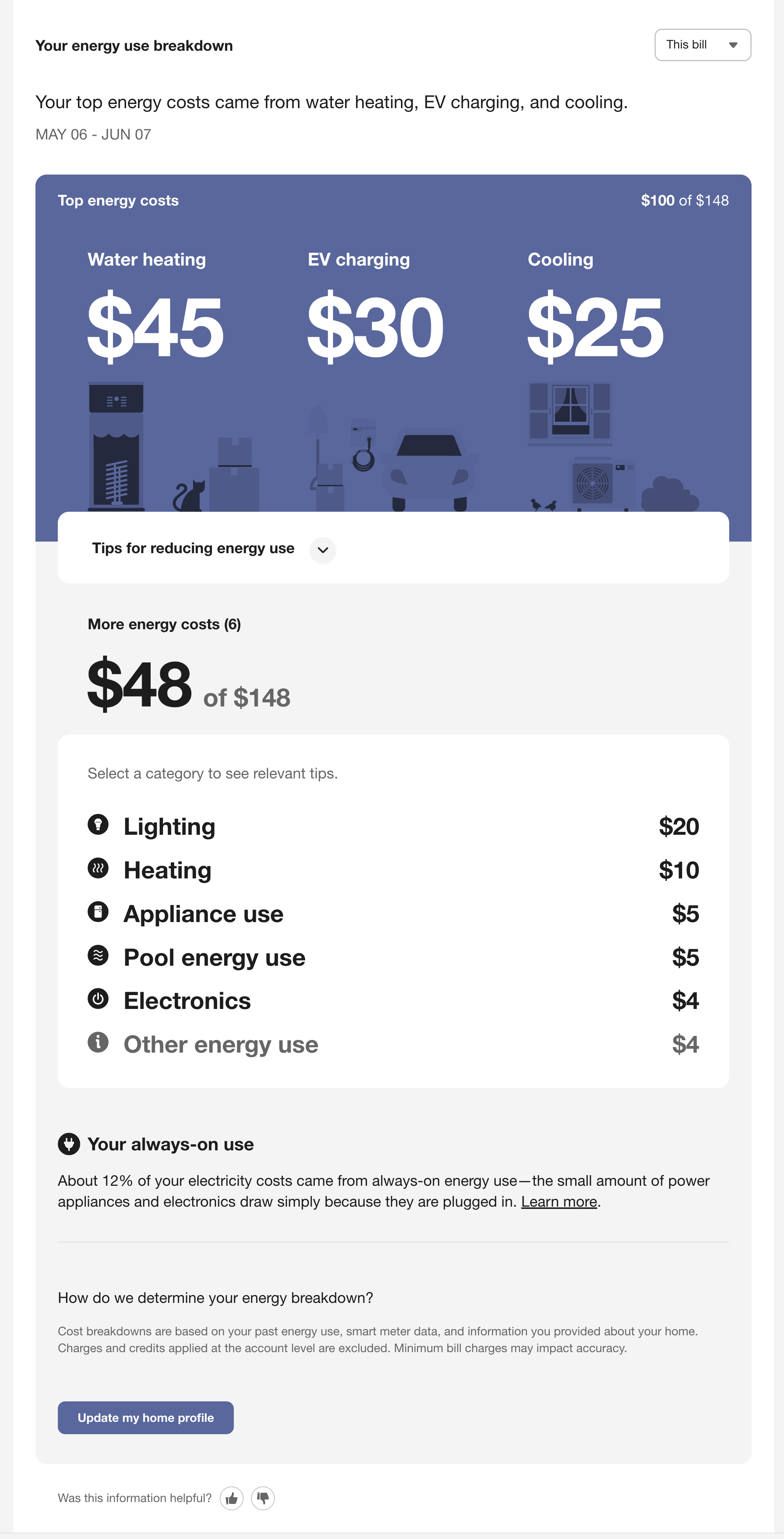Give thumbs up feedback
The width and height of the screenshot is (784, 1539).
point(232,1498)
